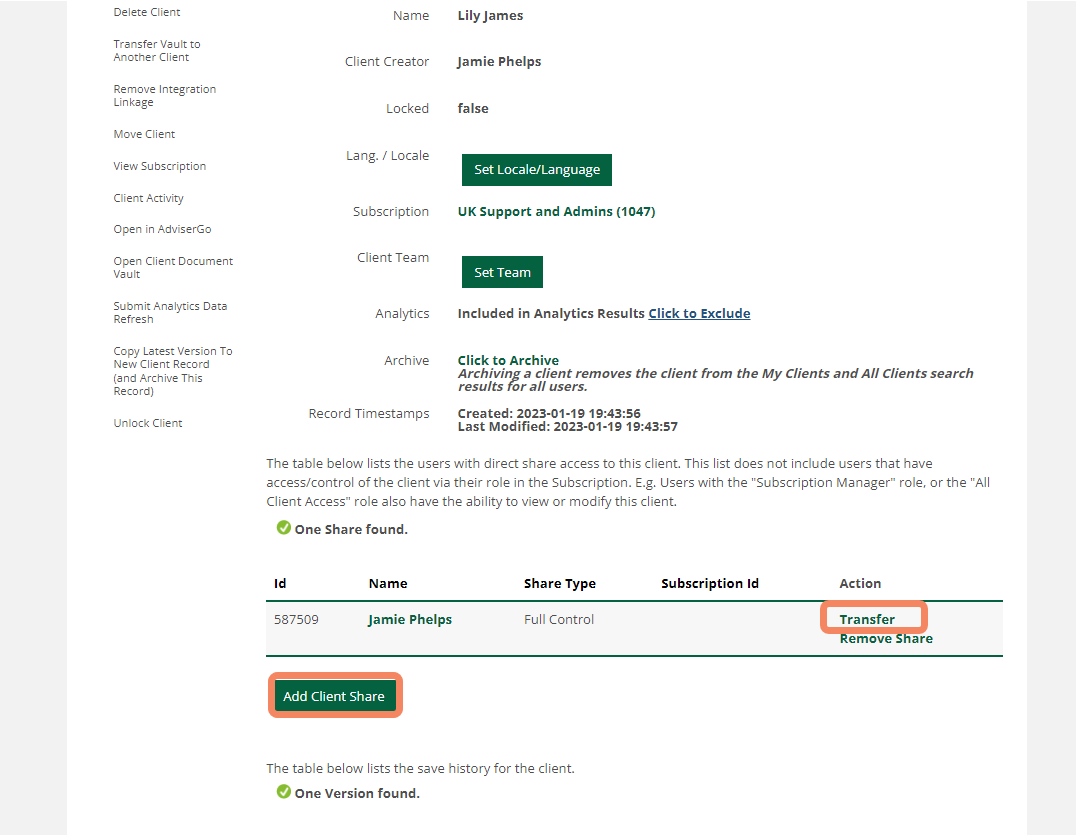
Task: Open Jamie Phelps user in shares table
Action: [410, 620]
